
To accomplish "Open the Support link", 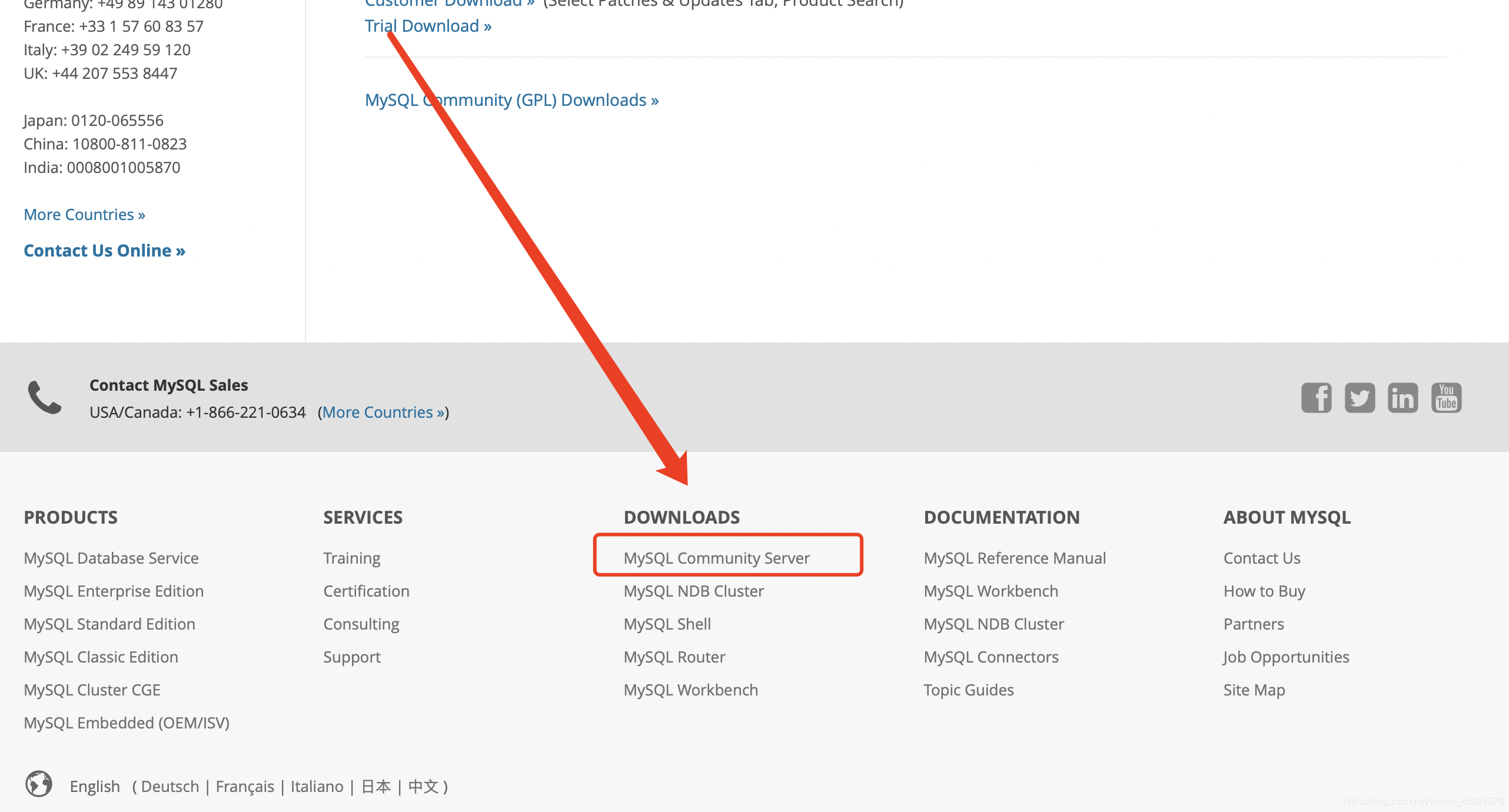I will click(351, 657).
